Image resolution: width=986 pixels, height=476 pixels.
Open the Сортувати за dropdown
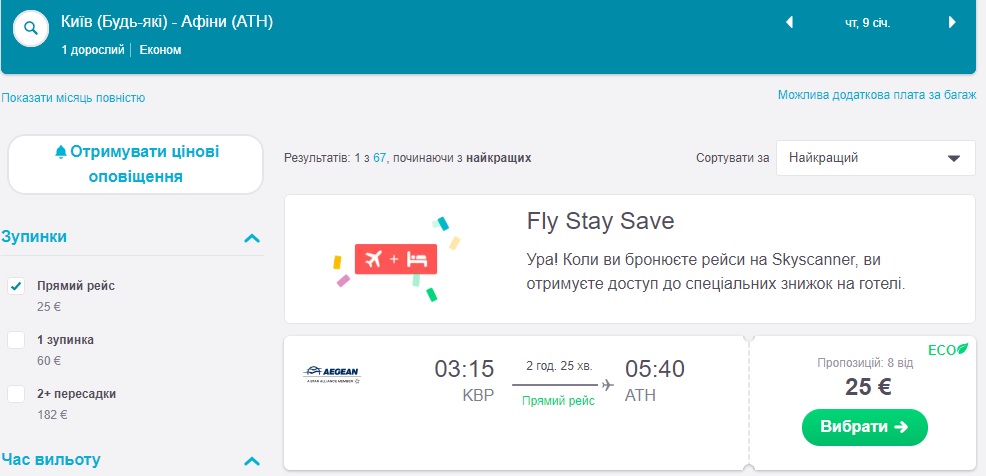tap(875, 158)
